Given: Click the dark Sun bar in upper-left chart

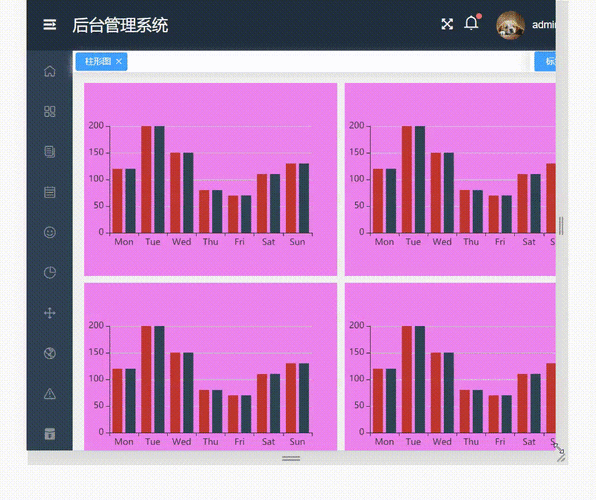Looking at the screenshot, I should [304, 198].
